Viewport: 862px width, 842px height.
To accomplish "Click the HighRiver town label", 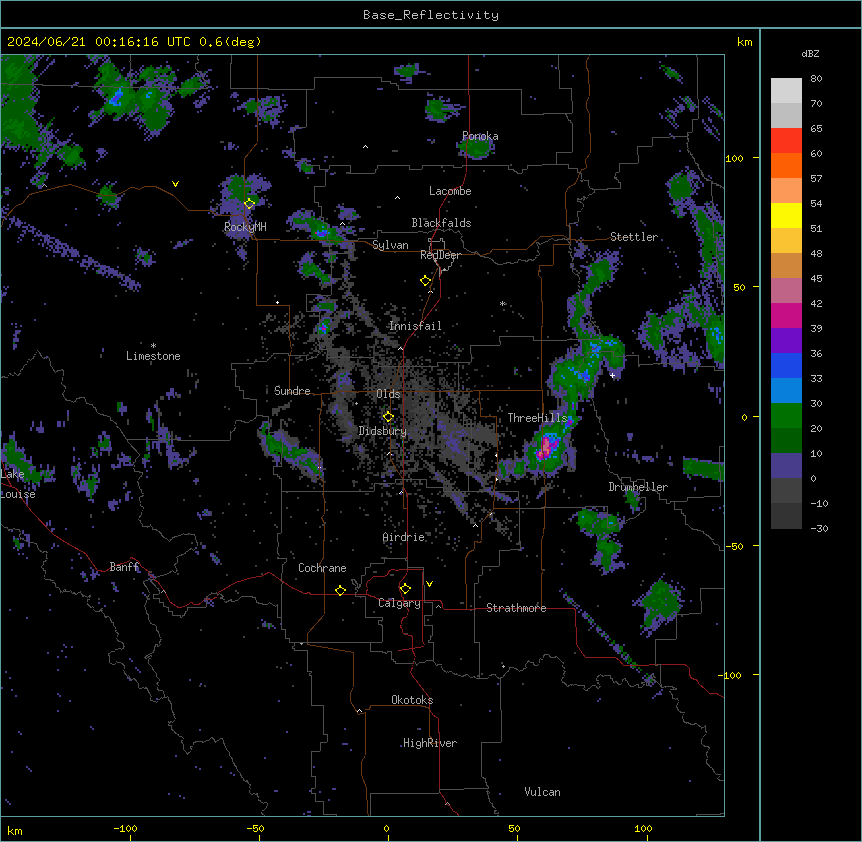I will click(x=430, y=743).
